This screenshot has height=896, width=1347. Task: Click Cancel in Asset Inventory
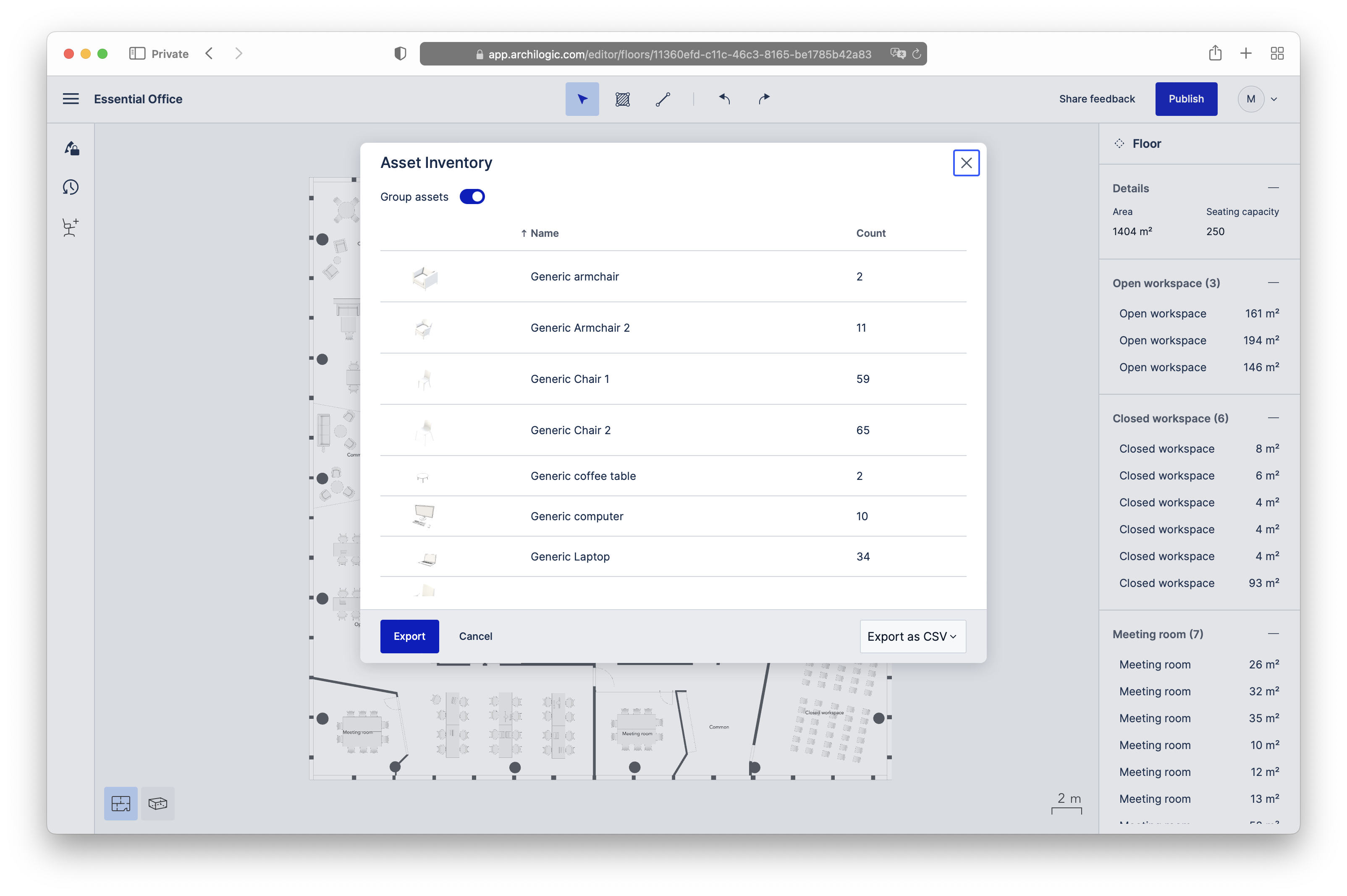475,636
